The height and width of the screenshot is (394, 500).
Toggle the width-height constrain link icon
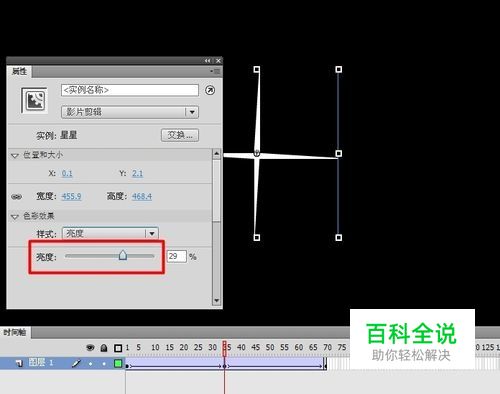click(17, 197)
